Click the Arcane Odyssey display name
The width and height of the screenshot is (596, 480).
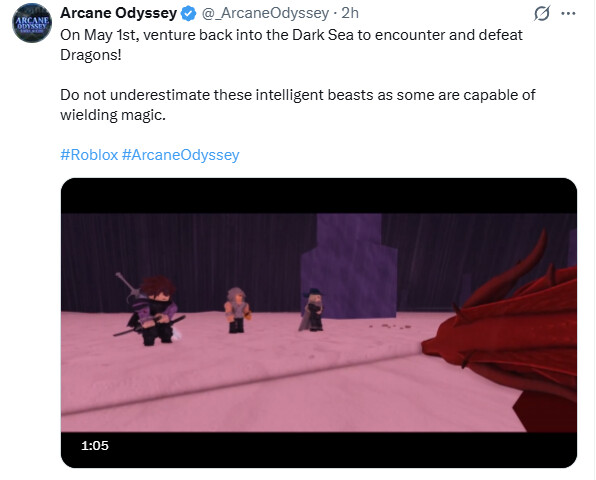(119, 13)
